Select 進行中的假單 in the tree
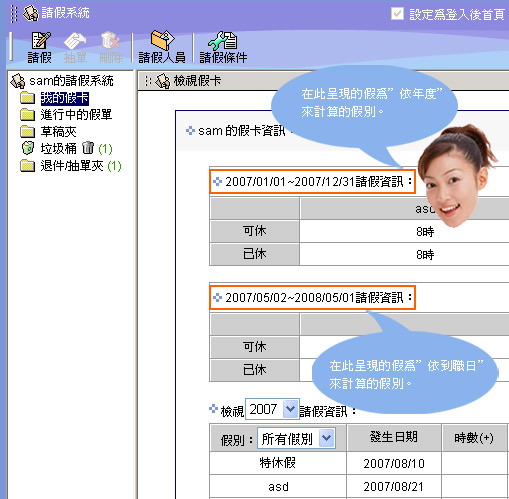 76,115
